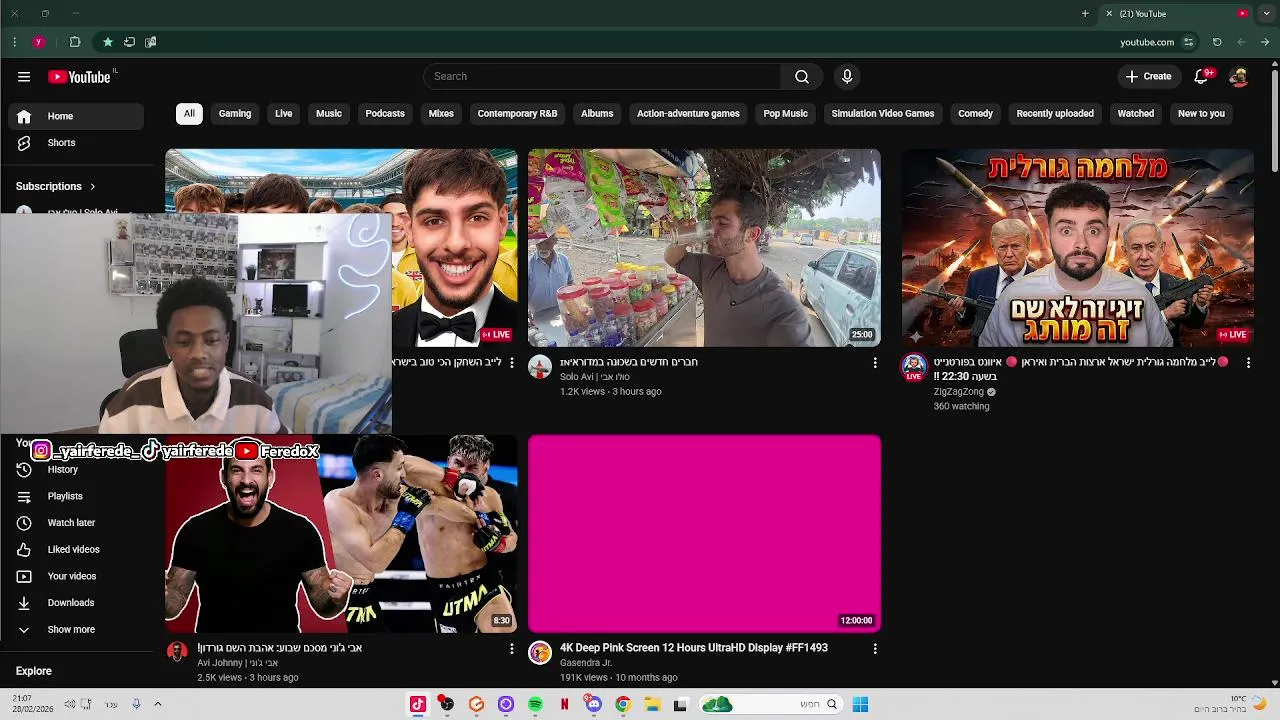This screenshot has width=1280, height=720.
Task: Open options menu for ZigZagZong live video
Action: click(1248, 363)
